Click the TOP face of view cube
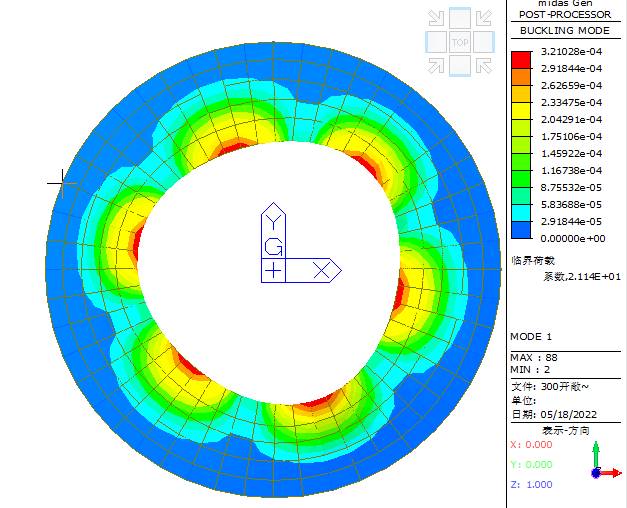The width and height of the screenshot is (627, 508). coord(460,42)
